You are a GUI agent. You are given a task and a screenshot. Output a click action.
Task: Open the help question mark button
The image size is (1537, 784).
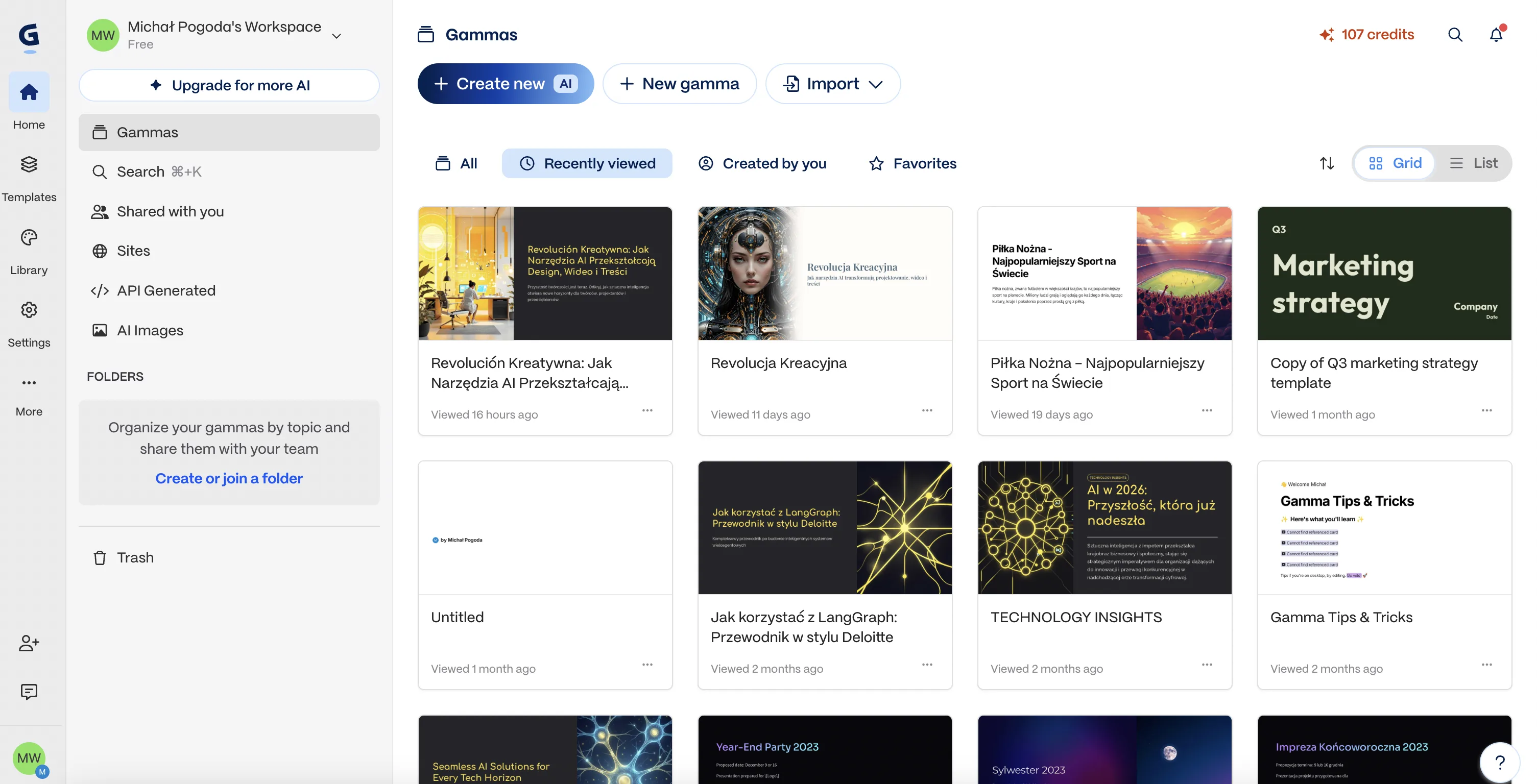click(x=1500, y=762)
